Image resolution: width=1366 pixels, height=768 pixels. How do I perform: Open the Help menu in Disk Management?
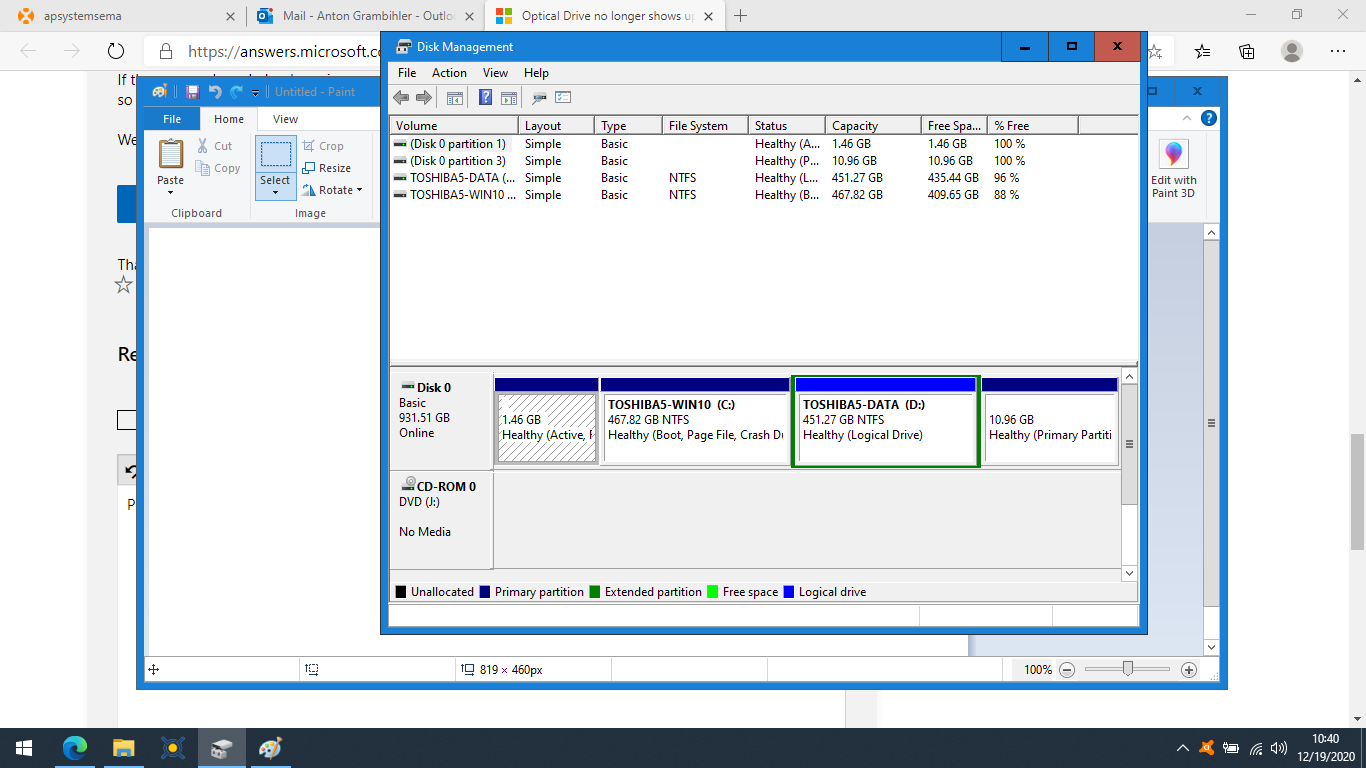[x=536, y=73]
